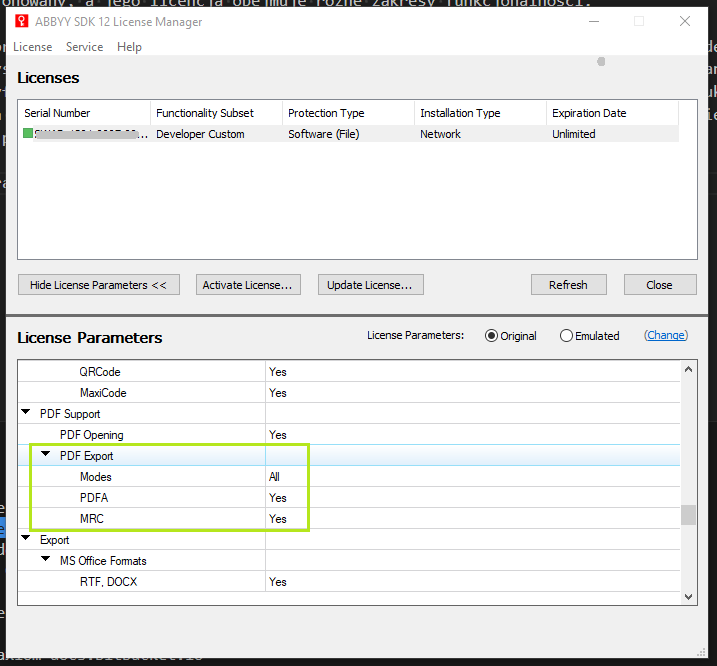The width and height of the screenshot is (717, 666).
Task: Sort by Protection Type column header
Action: coord(348,113)
